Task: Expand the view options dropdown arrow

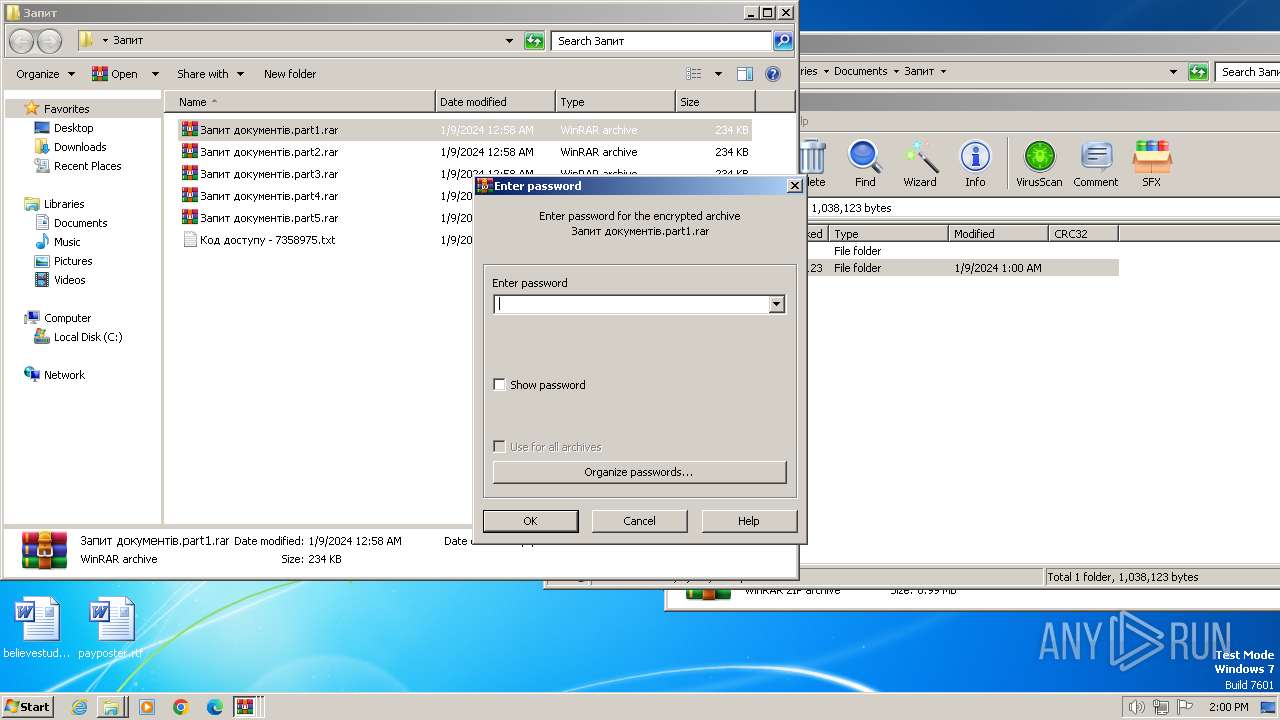Action: [x=718, y=74]
